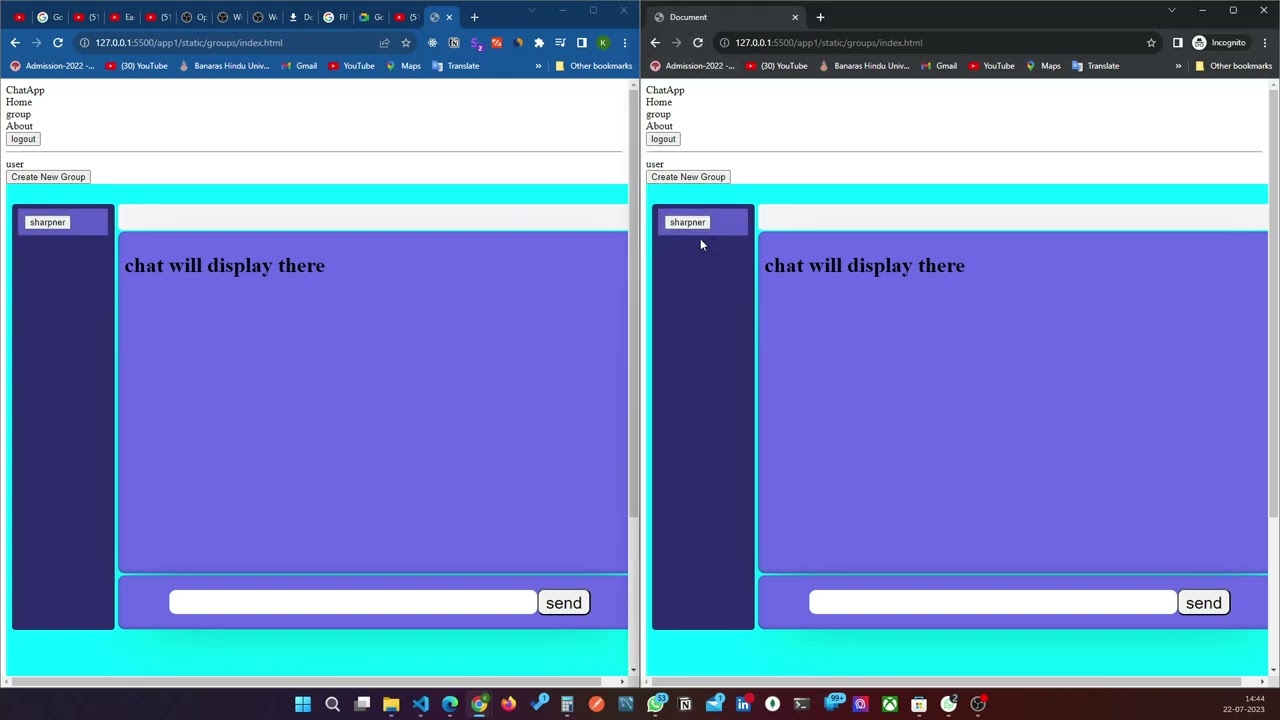Click send in the Incognito window chat
The height and width of the screenshot is (720, 1280).
tap(1204, 603)
